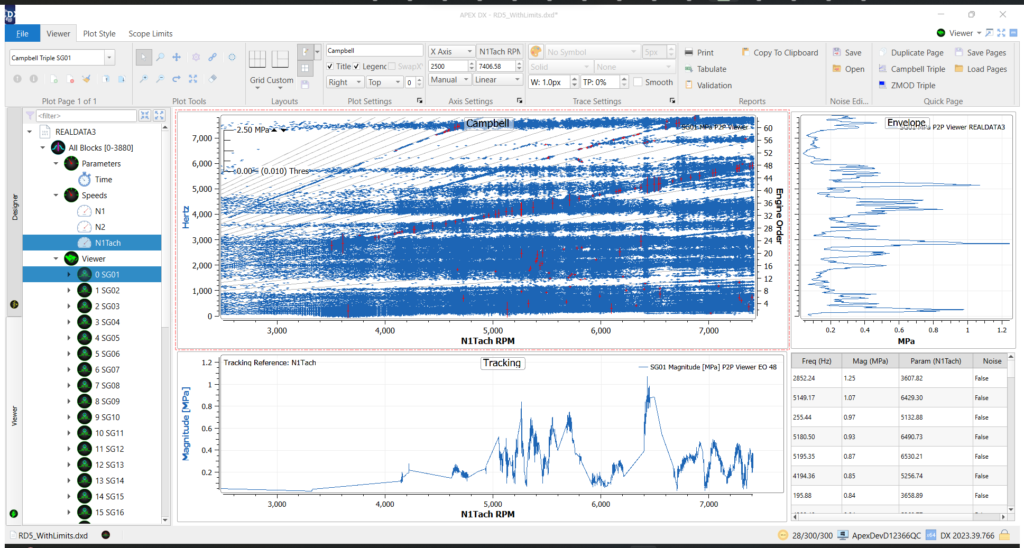
Task: Click the trace color palette swatch
Action: 535,51
